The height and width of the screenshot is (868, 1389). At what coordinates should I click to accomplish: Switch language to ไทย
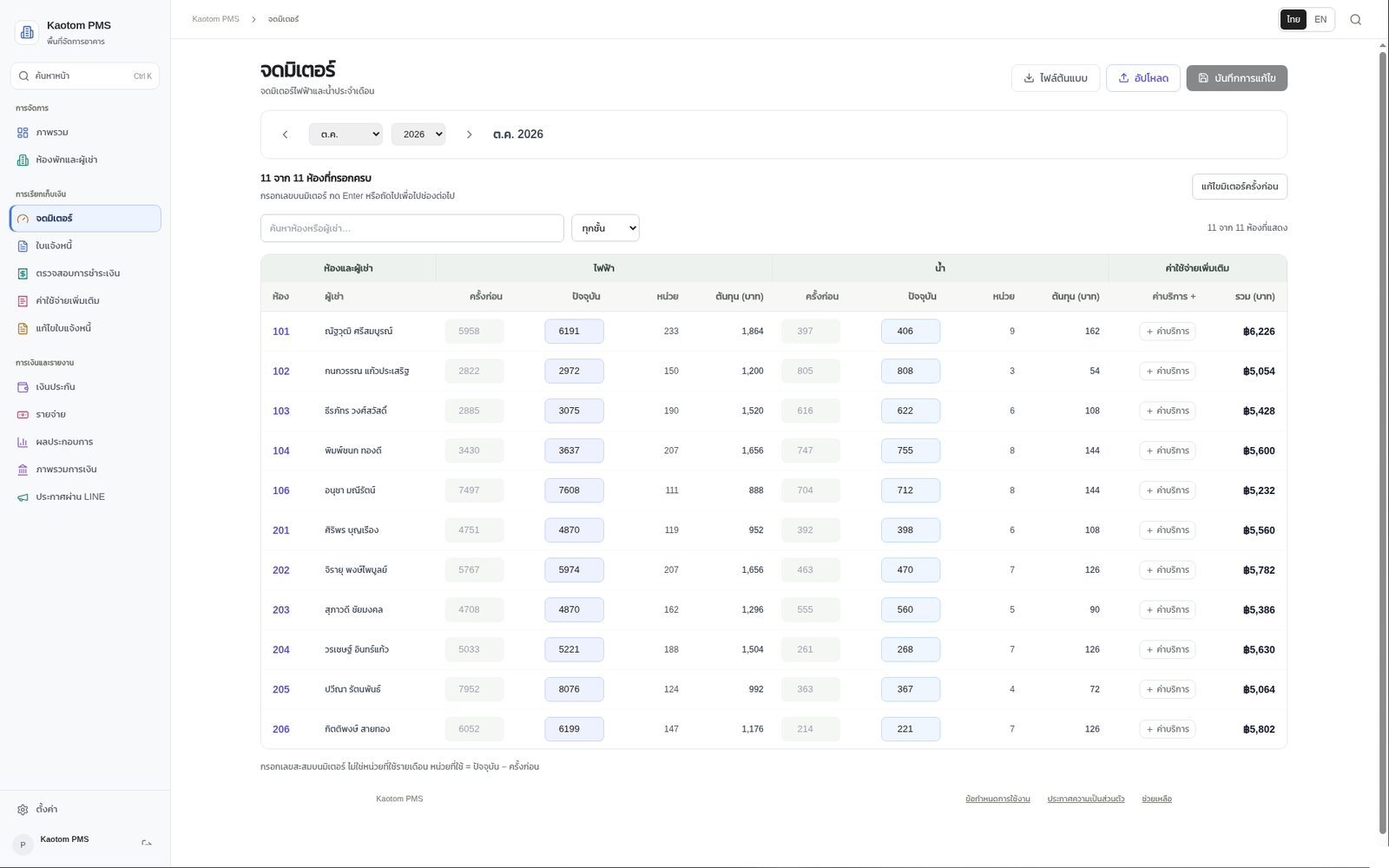(x=1294, y=19)
